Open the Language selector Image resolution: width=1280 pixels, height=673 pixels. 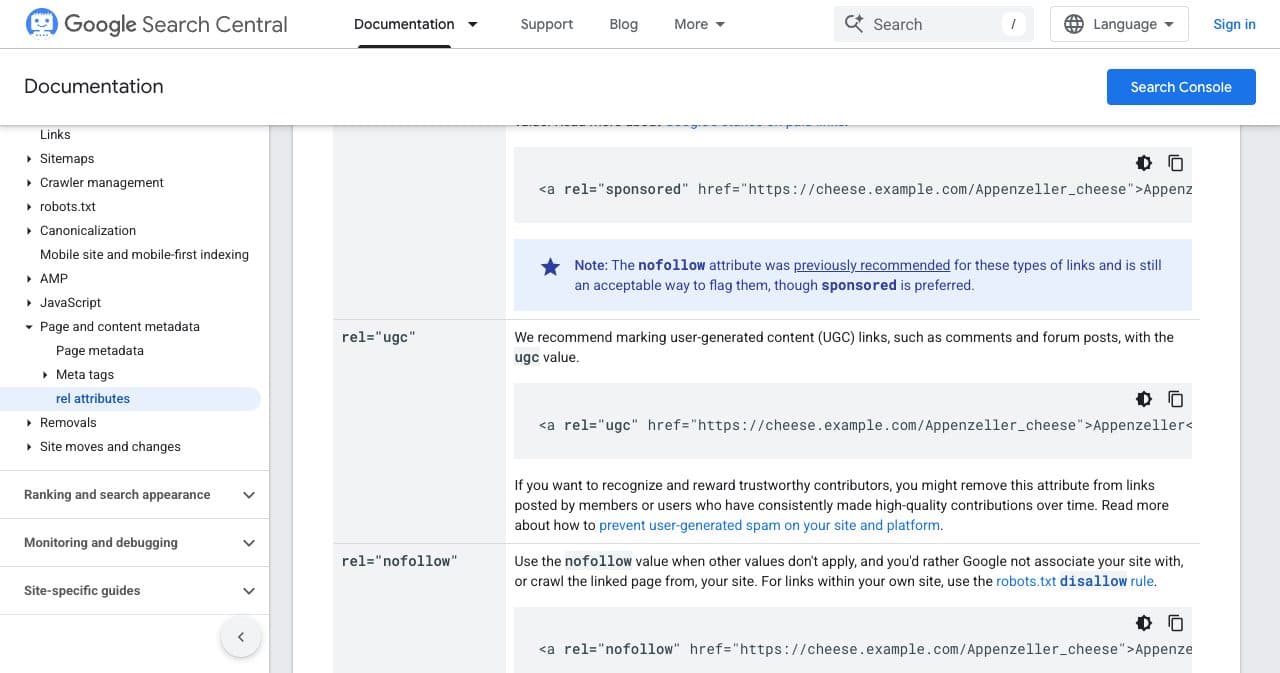point(1119,24)
